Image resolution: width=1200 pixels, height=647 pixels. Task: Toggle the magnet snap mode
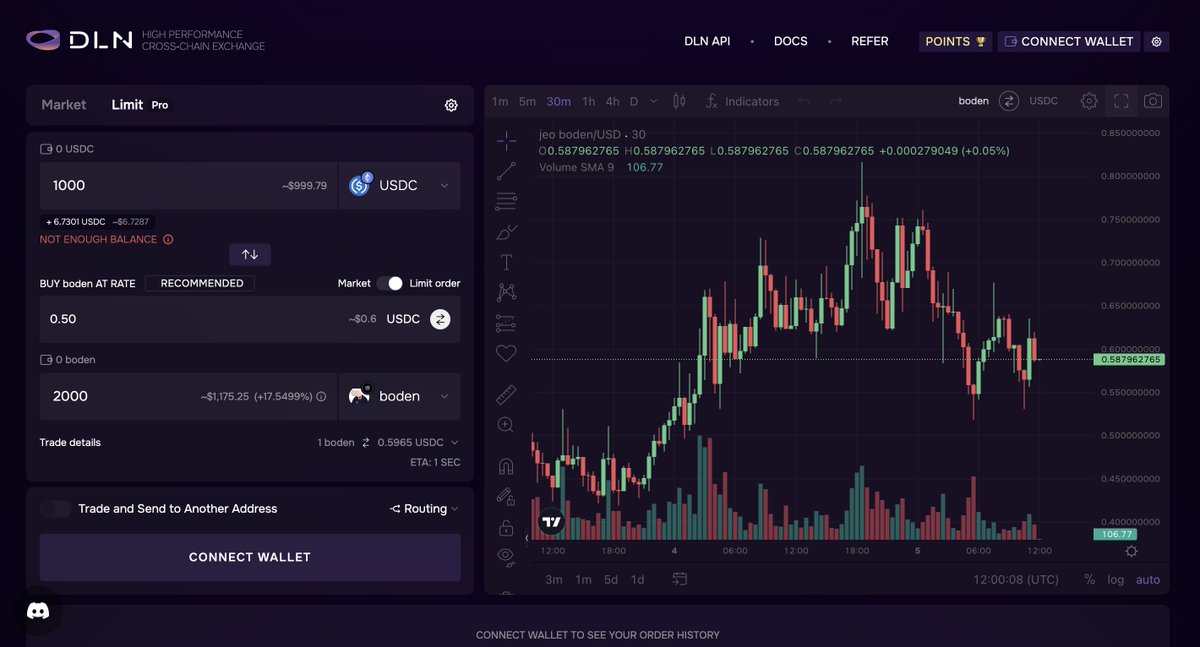point(507,466)
